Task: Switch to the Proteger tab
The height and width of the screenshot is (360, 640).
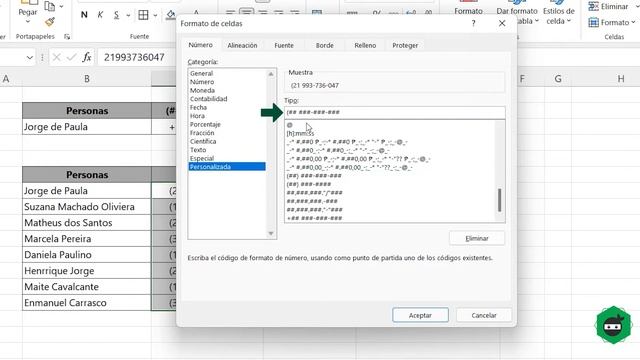Action: 405,45
